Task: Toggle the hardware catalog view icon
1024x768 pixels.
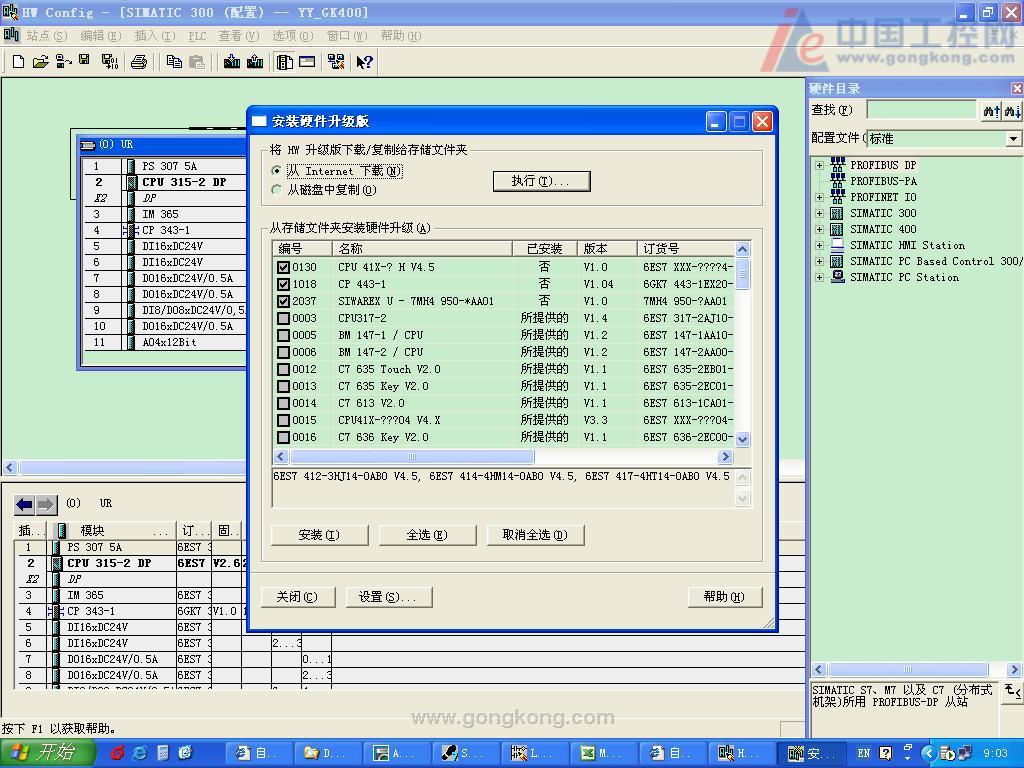Action: 284,62
